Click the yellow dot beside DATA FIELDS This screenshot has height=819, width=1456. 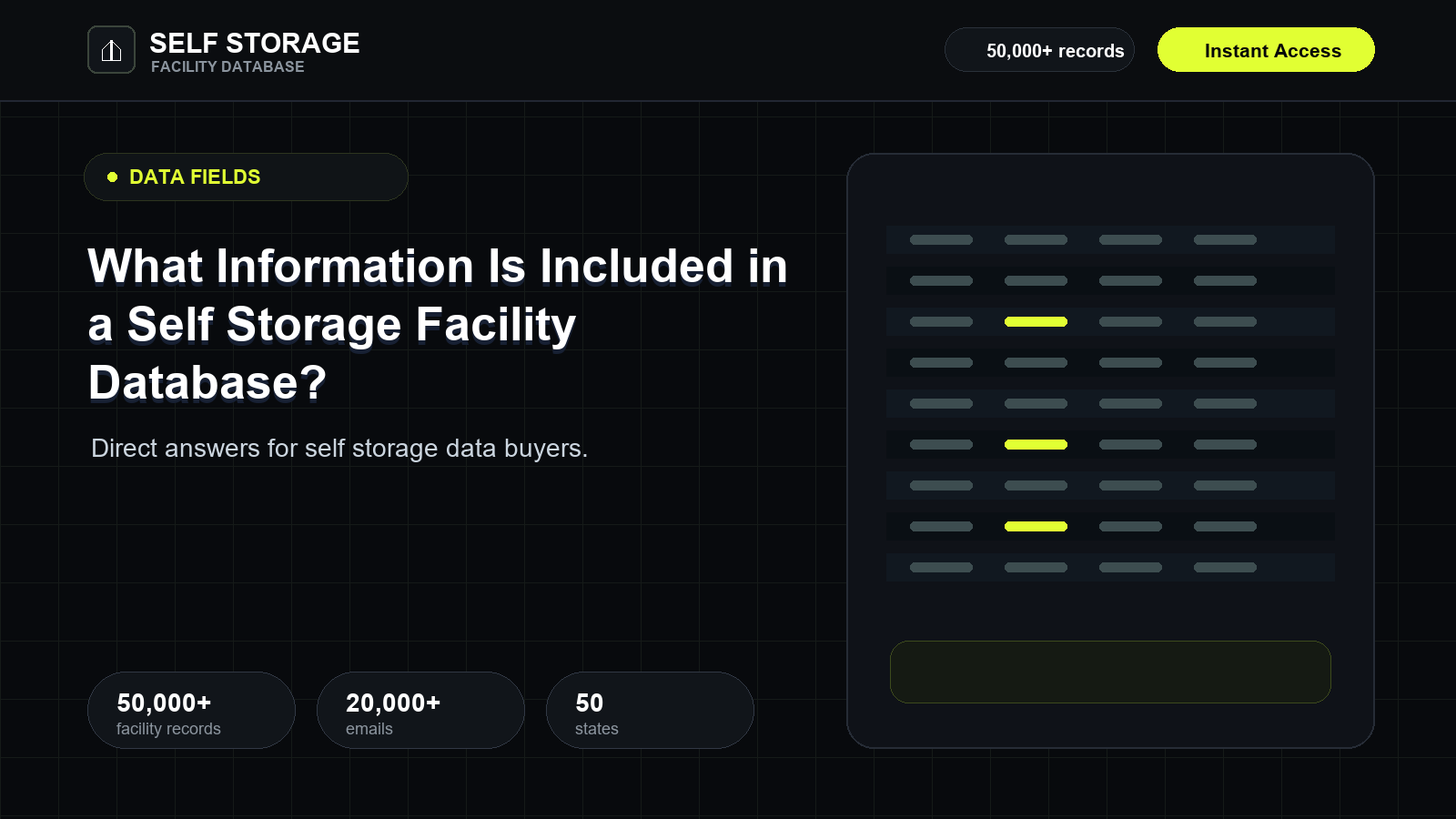(x=113, y=177)
